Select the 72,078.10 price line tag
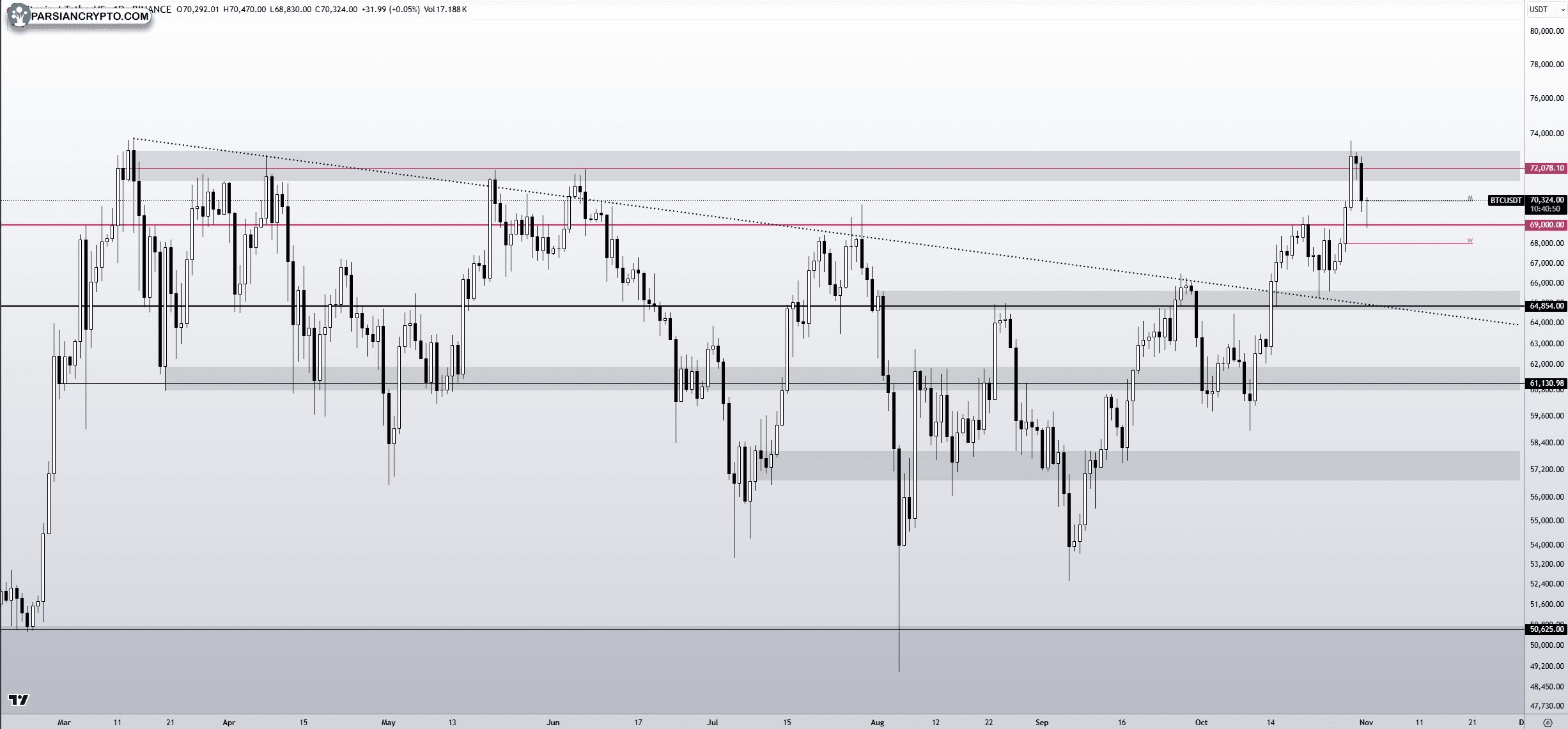 (1546, 168)
